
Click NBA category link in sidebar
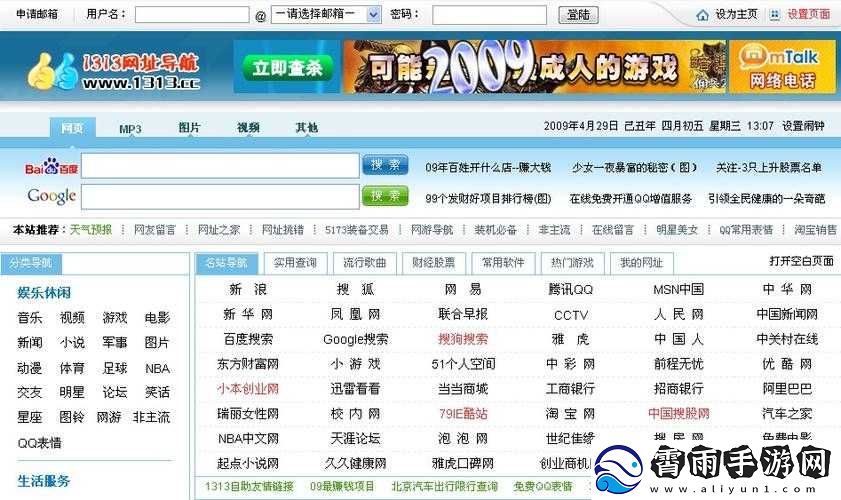click(158, 369)
